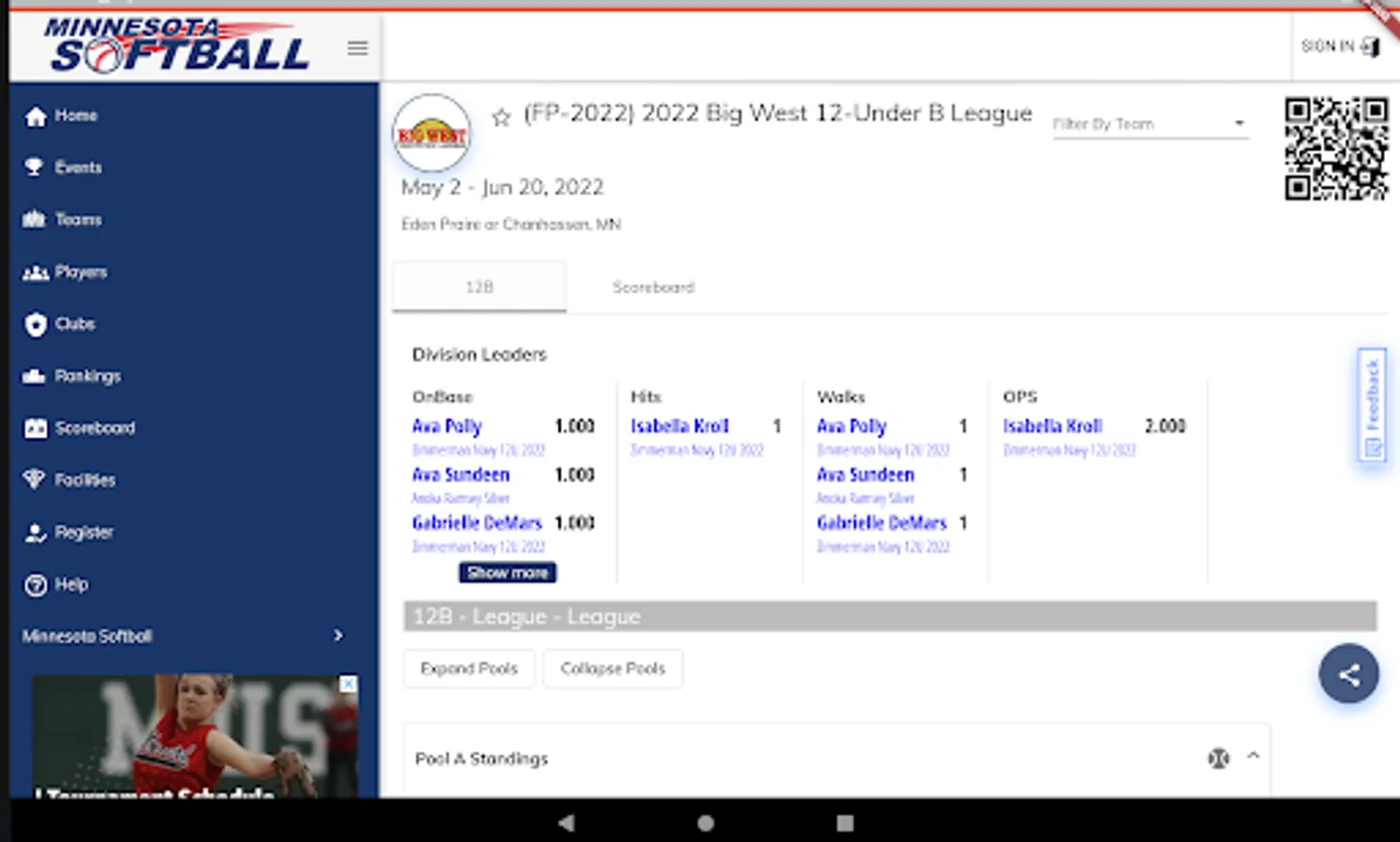1400x842 pixels.
Task: Click the Register person icon
Action: tap(36, 532)
